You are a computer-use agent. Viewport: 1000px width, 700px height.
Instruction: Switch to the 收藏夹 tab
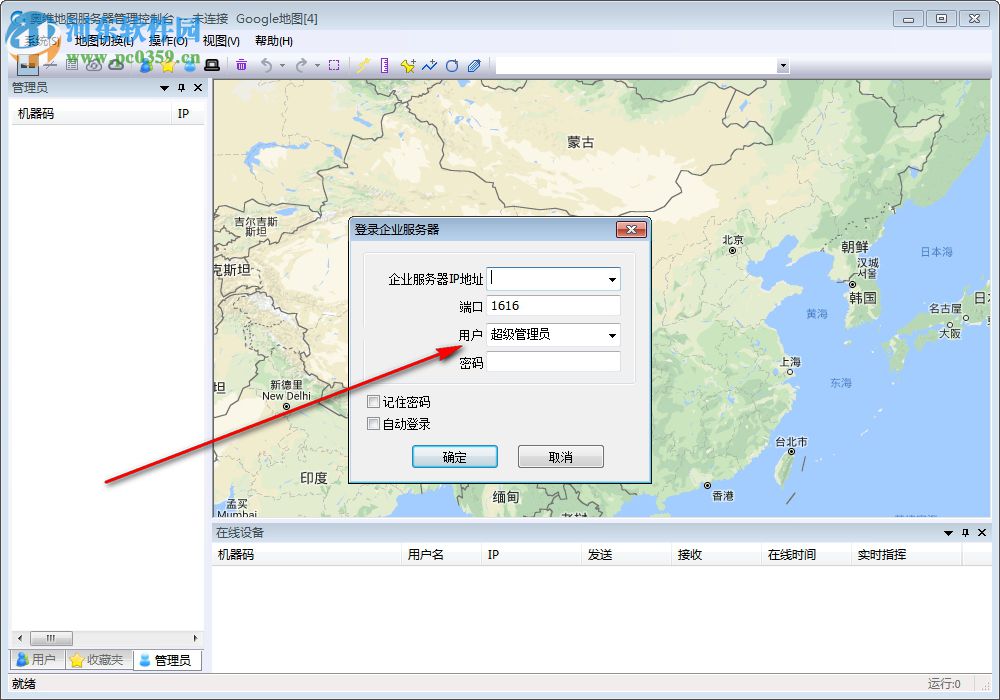point(98,659)
